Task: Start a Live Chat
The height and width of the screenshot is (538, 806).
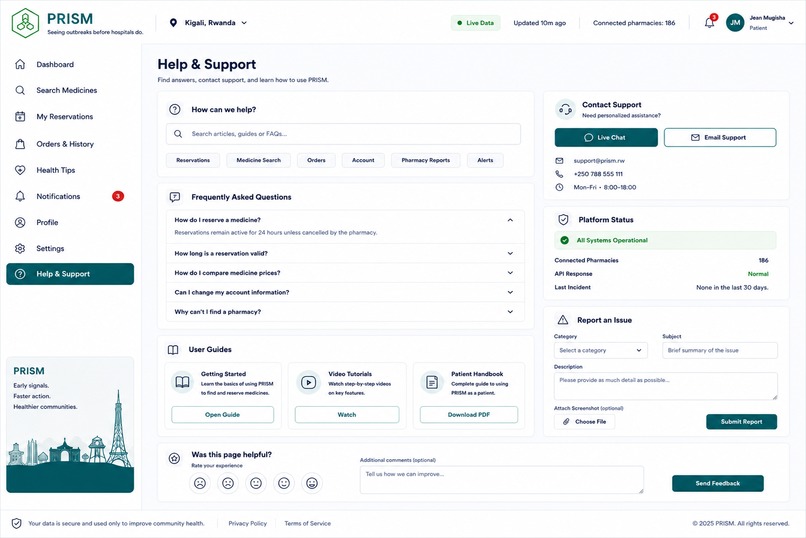Action: pos(606,138)
